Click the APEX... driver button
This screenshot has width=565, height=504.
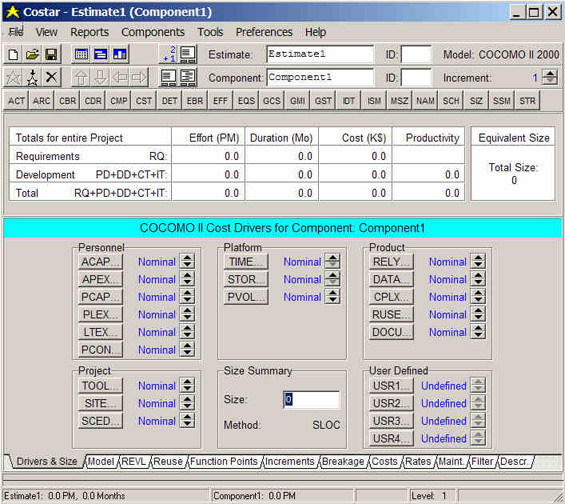100,279
